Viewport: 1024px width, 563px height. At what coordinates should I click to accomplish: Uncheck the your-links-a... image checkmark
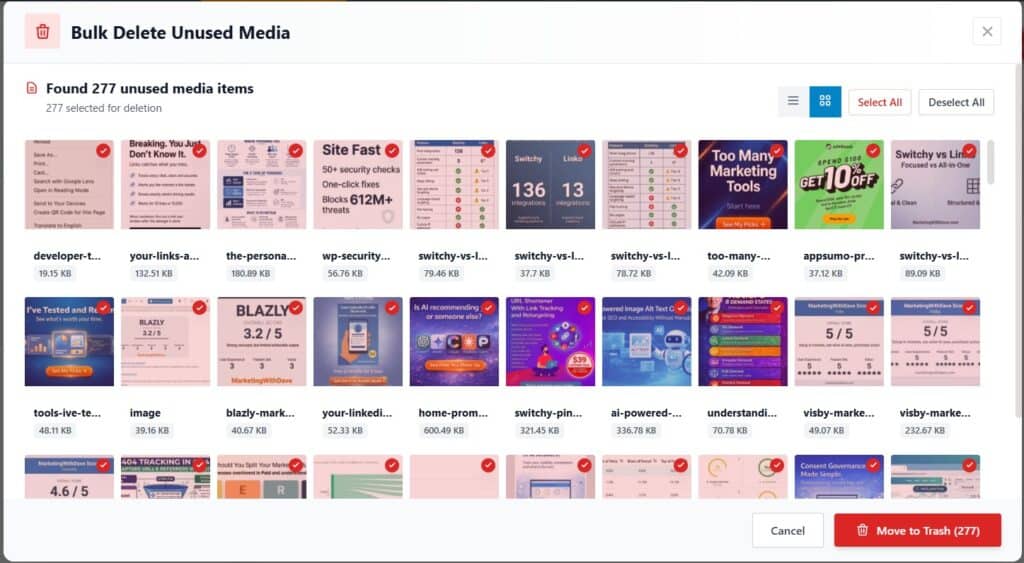point(199,150)
